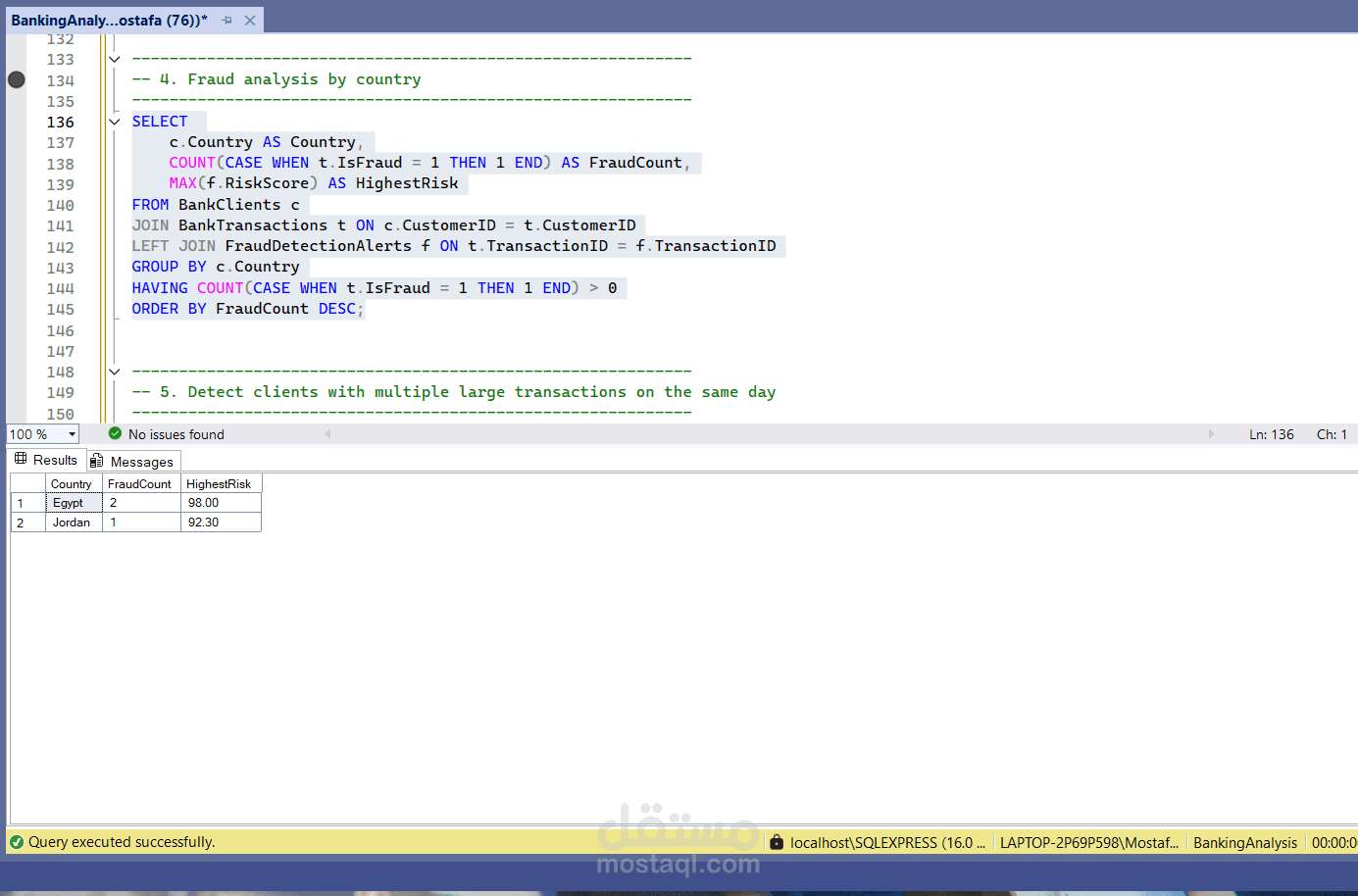Select the Egypt cell in results
The width and height of the screenshot is (1358, 896).
coord(75,503)
